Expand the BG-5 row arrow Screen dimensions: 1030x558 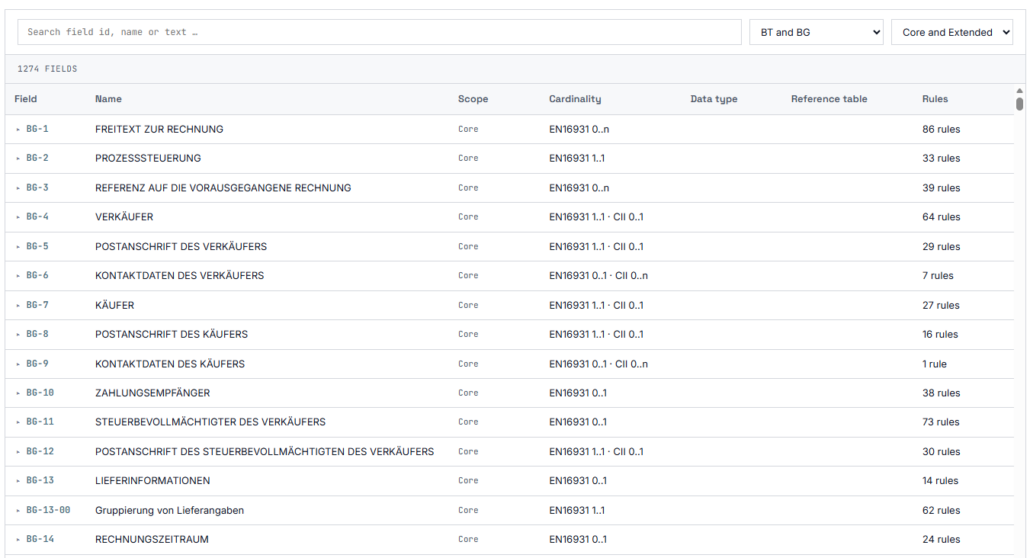point(18,246)
